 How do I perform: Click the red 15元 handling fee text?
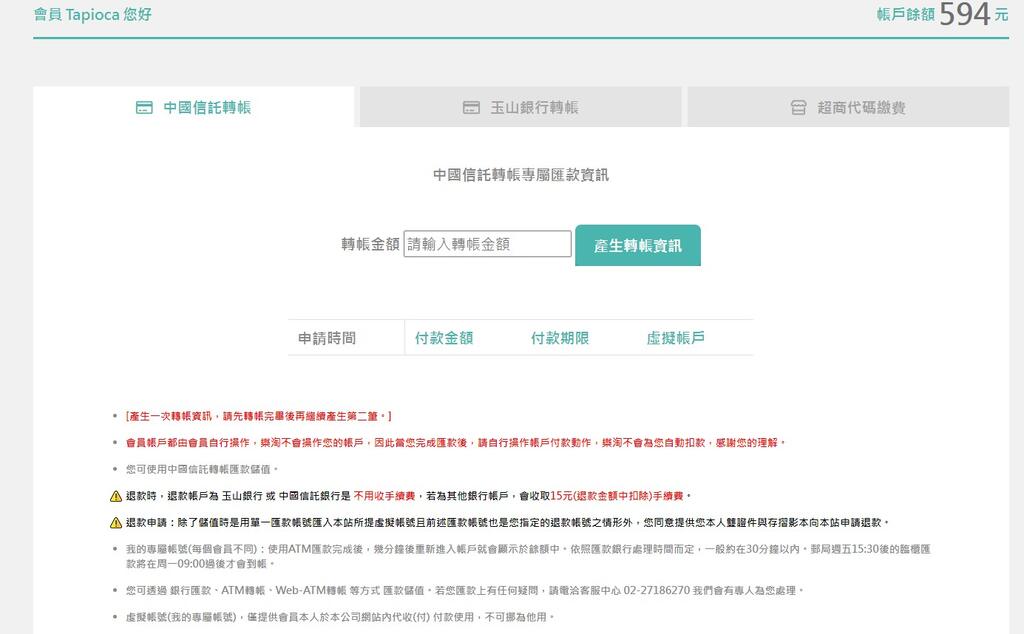point(616,496)
